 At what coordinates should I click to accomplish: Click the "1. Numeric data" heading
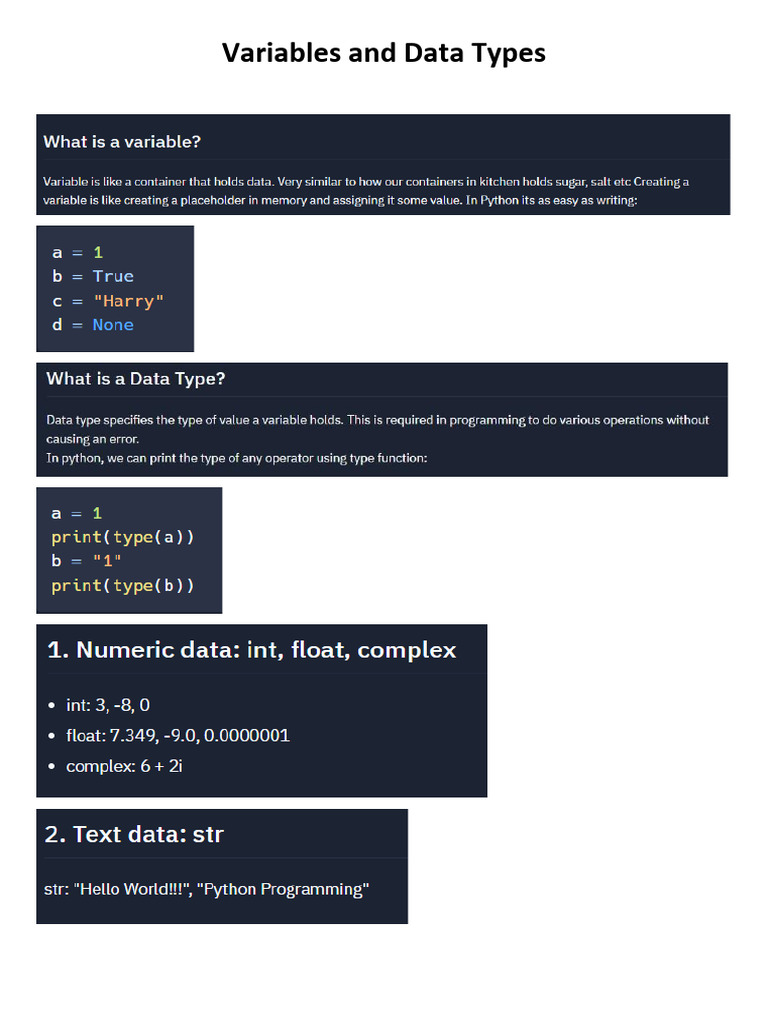[251, 650]
